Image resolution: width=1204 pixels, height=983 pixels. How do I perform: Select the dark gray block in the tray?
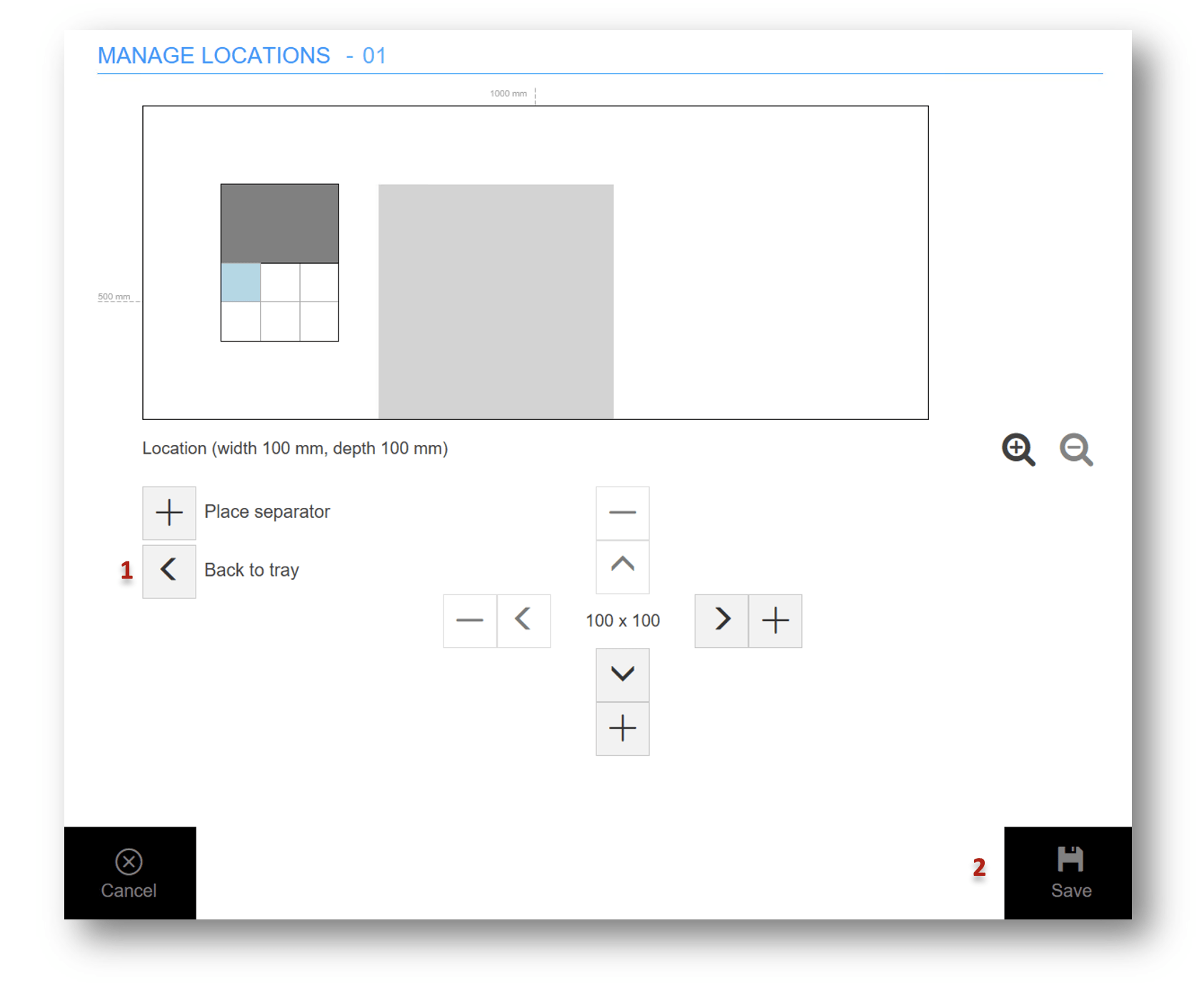pyautogui.click(x=279, y=224)
